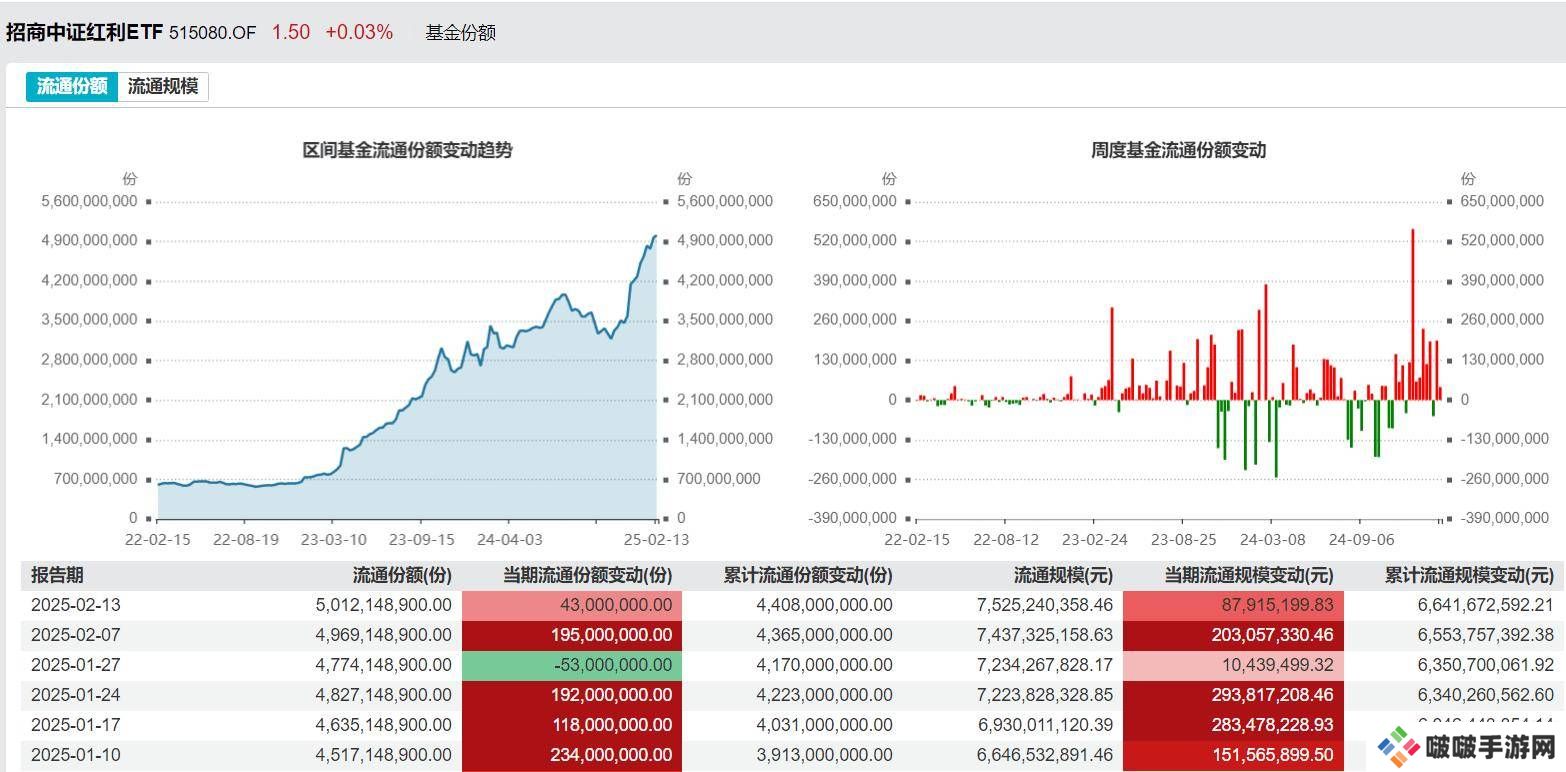Click the cell 4,365,000,000.00

(824, 635)
